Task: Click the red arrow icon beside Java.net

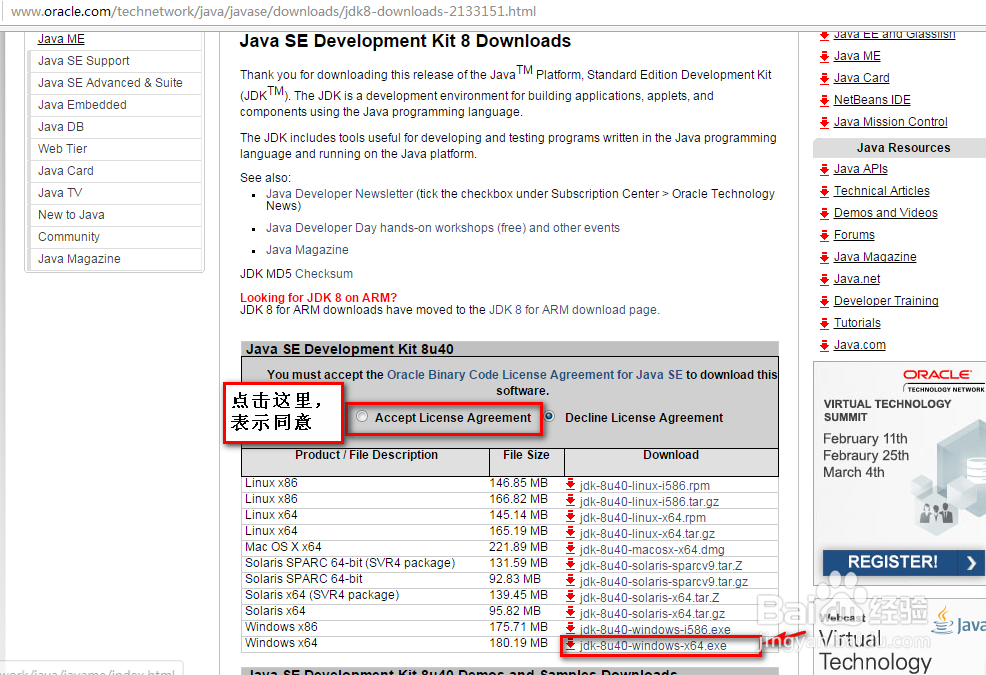Action: [x=824, y=280]
